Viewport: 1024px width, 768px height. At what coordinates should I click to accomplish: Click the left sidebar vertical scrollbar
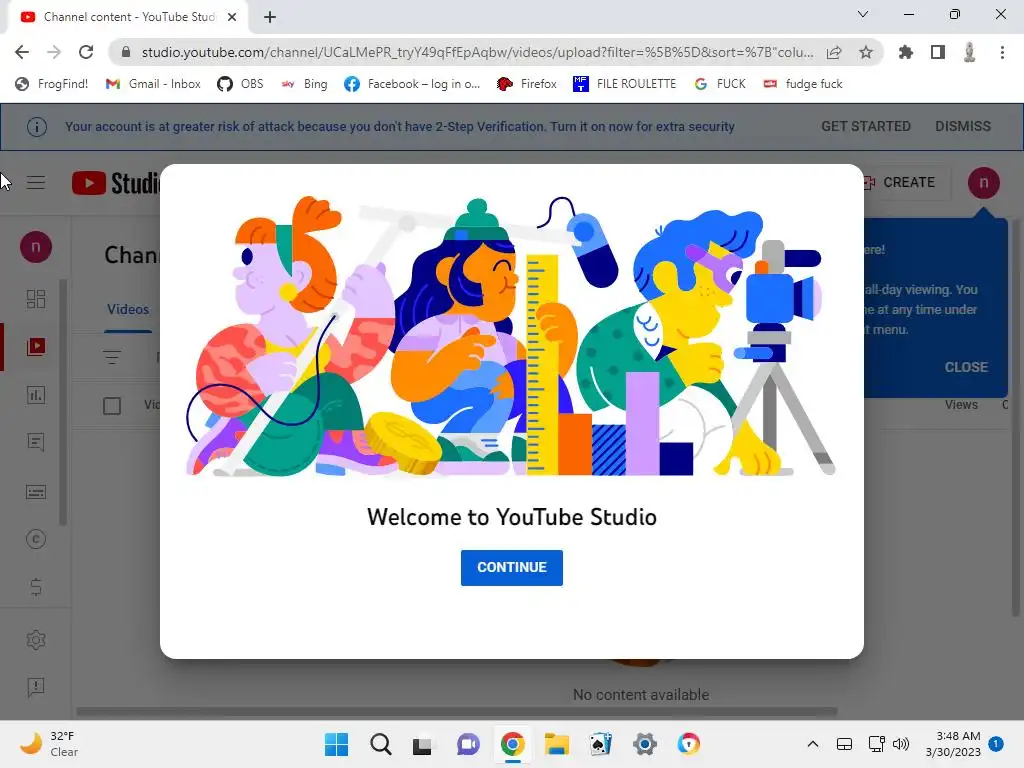63,402
